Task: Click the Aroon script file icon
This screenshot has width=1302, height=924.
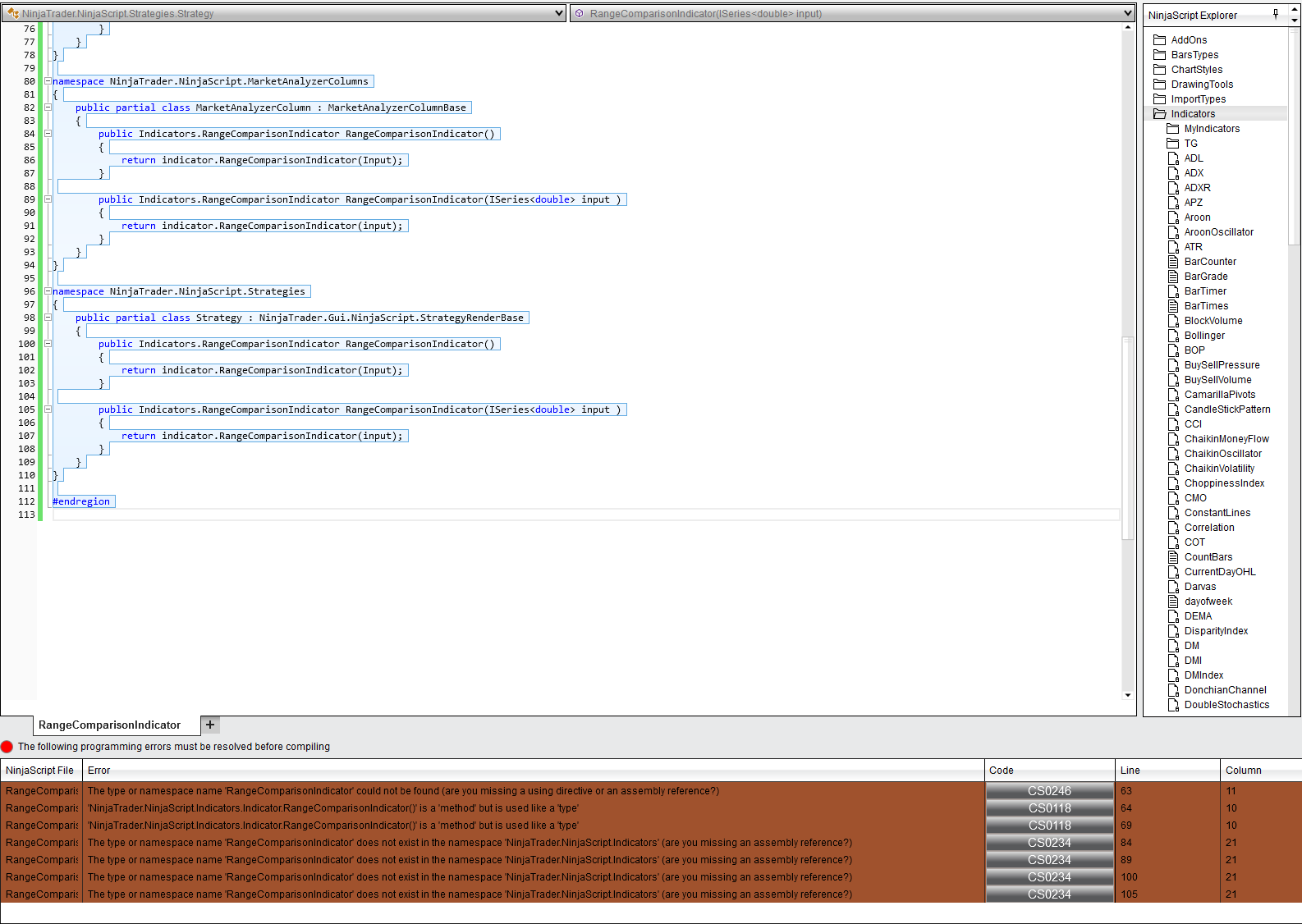Action: [1173, 217]
